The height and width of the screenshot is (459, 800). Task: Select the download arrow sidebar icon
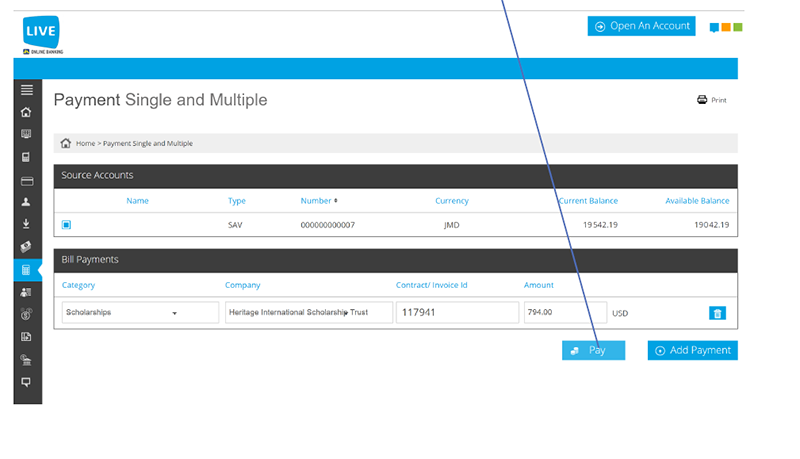tap(26, 224)
